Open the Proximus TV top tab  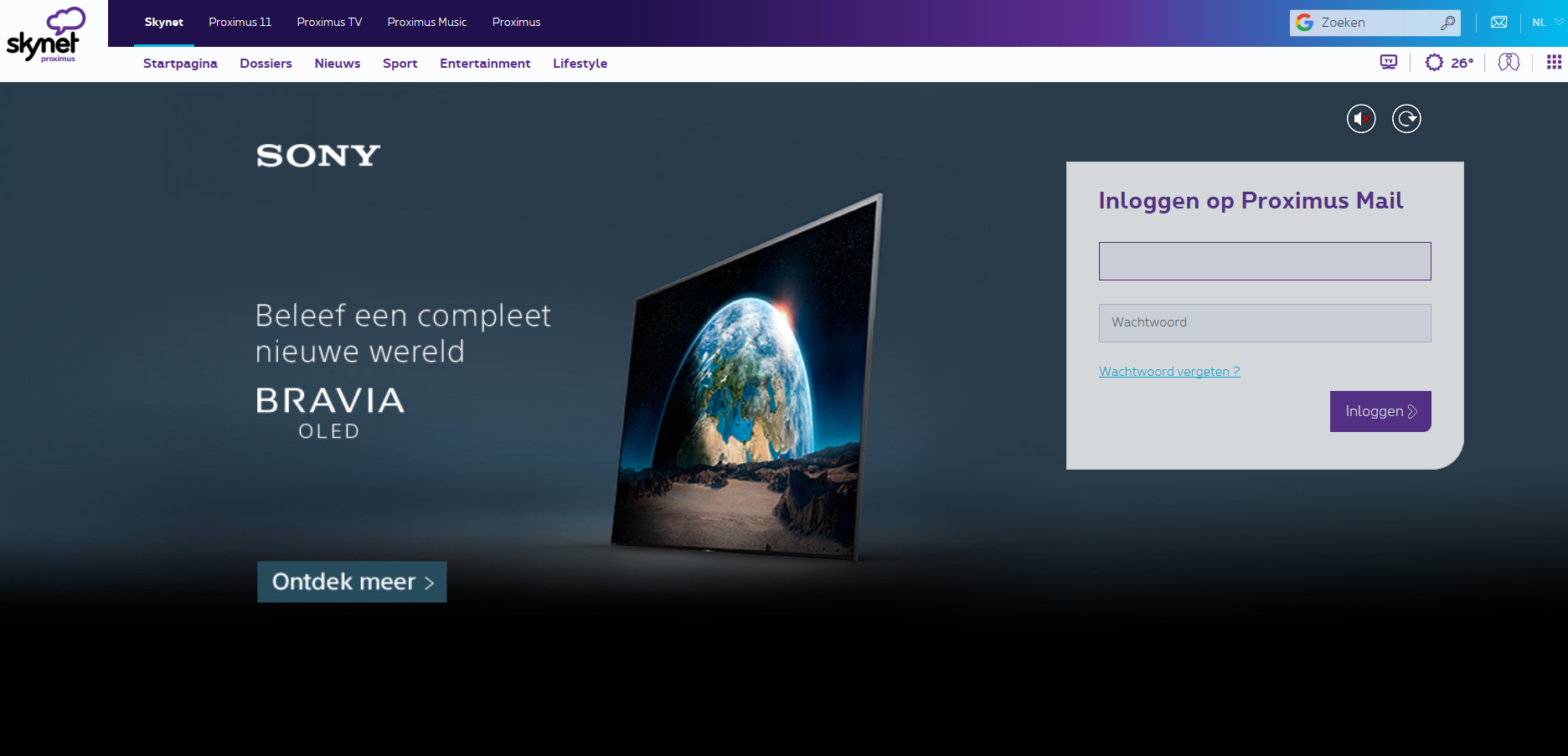[329, 23]
